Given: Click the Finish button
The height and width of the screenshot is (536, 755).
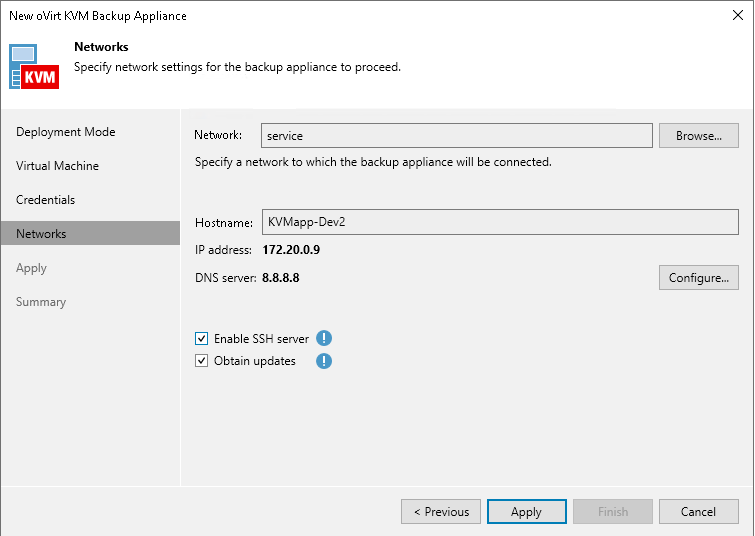Looking at the screenshot, I should [x=613, y=512].
